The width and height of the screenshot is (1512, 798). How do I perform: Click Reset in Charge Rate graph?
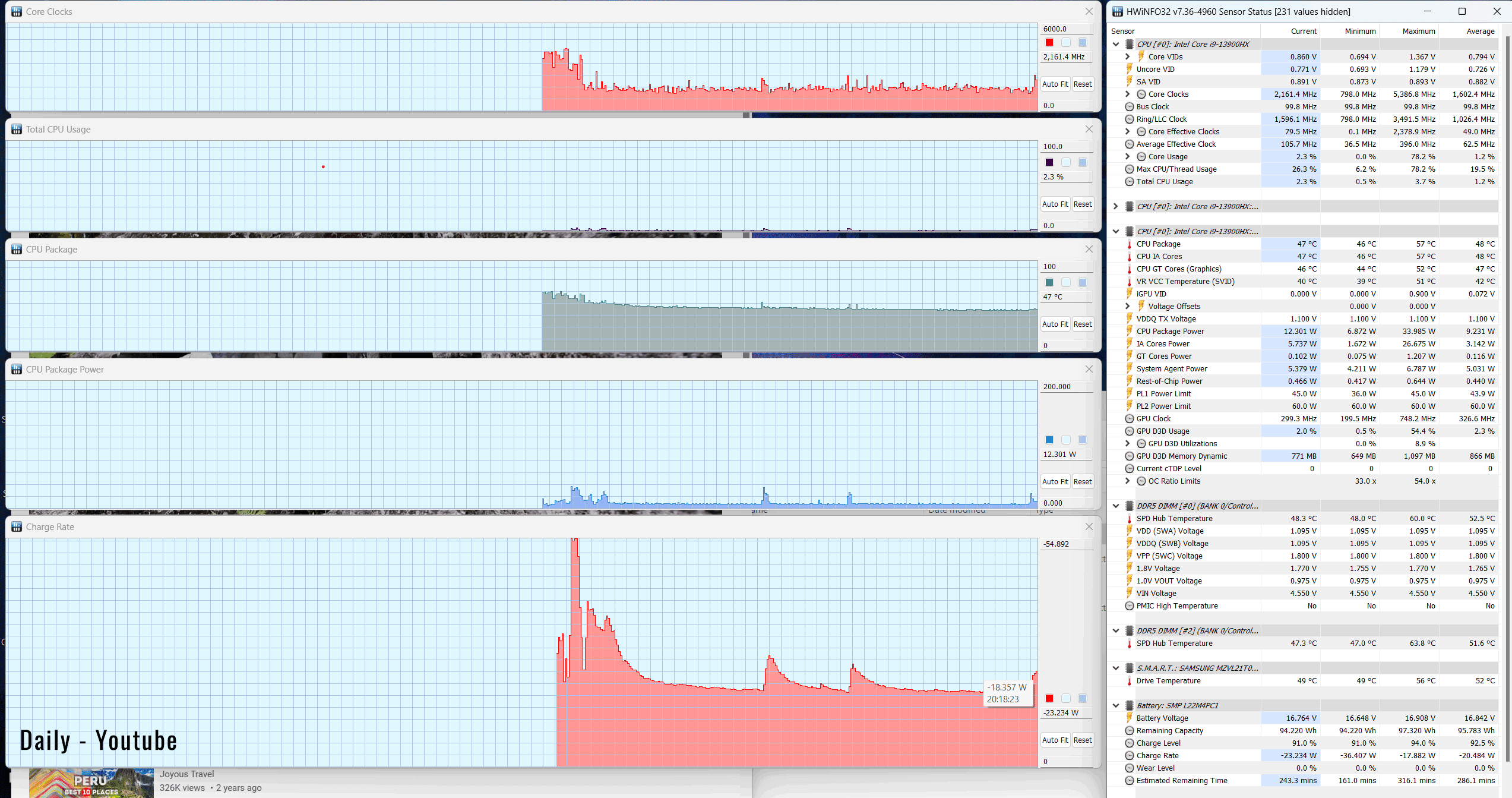click(x=1083, y=740)
